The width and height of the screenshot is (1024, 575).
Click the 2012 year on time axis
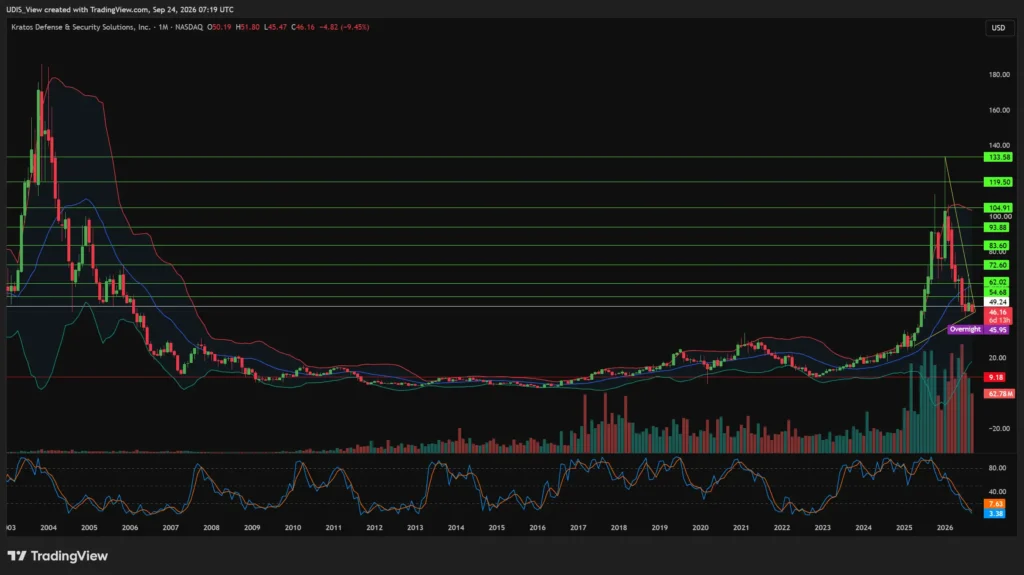tap(374, 528)
